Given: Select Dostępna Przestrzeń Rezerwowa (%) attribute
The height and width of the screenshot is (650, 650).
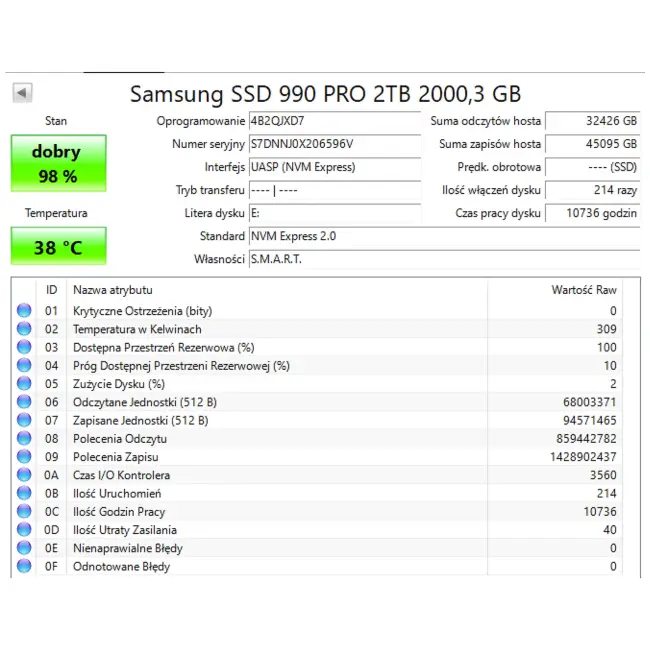Looking at the screenshot, I should coord(164,347).
